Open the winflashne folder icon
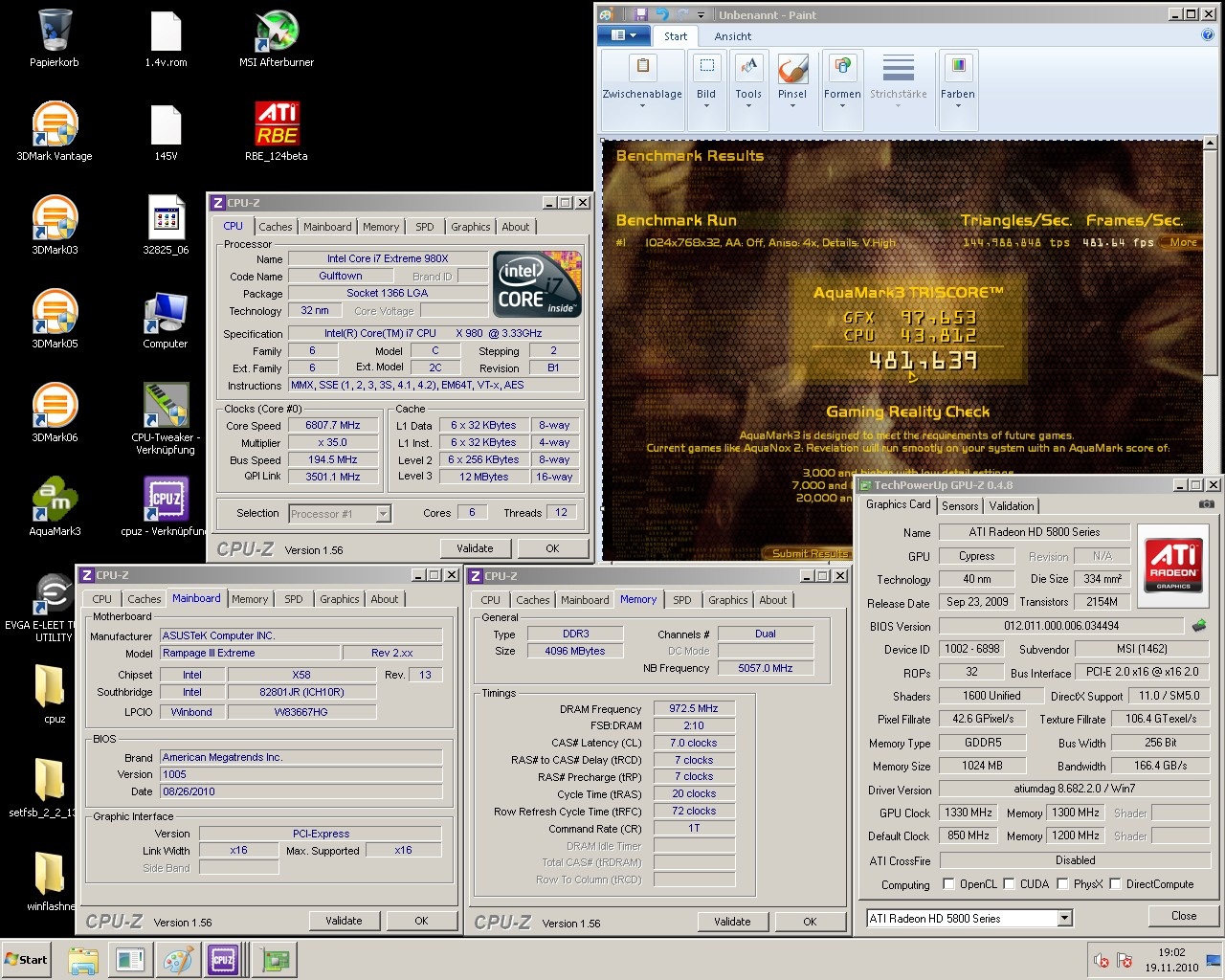The image size is (1225, 980). pyautogui.click(x=50, y=875)
